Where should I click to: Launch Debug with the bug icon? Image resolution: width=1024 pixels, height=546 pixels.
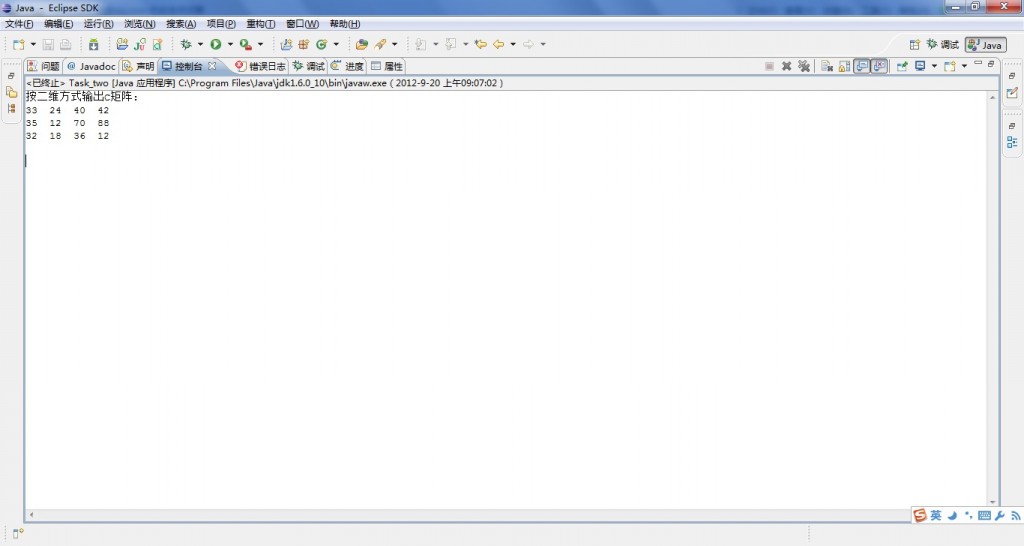point(186,44)
